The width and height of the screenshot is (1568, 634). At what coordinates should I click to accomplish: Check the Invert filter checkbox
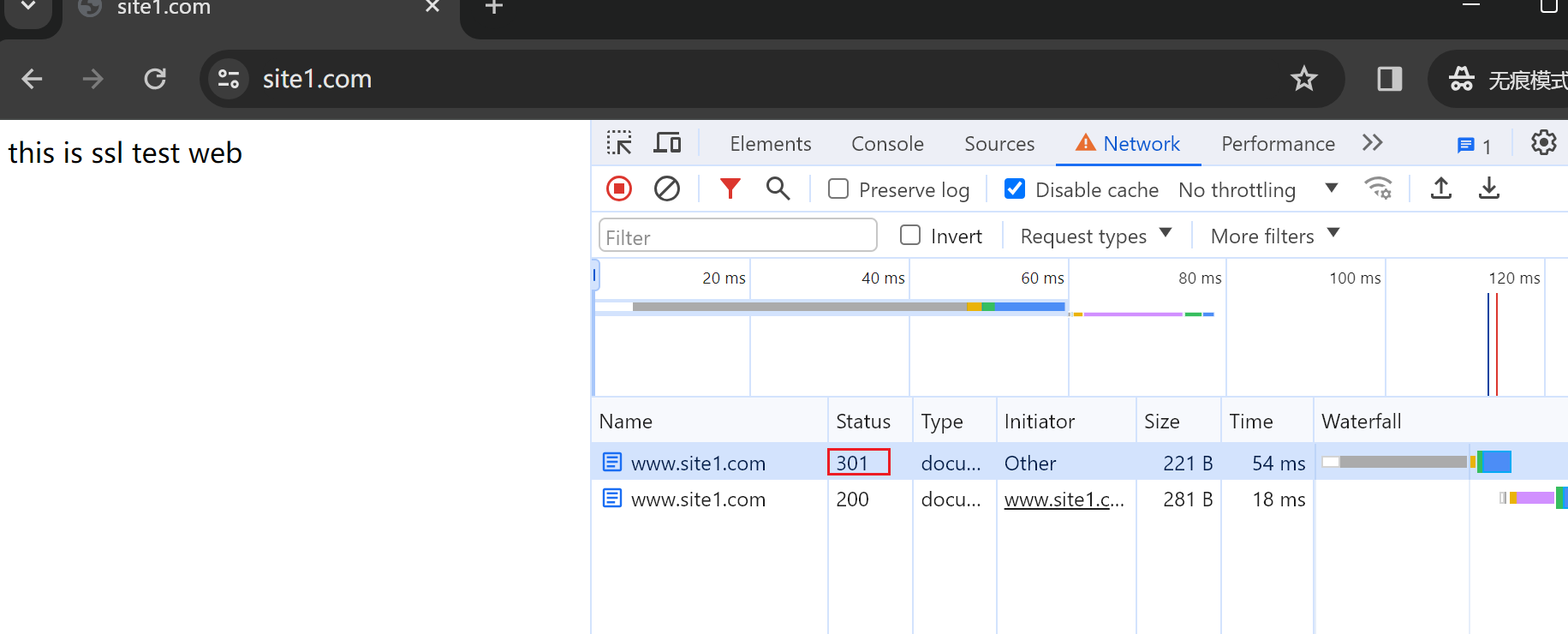(x=910, y=236)
